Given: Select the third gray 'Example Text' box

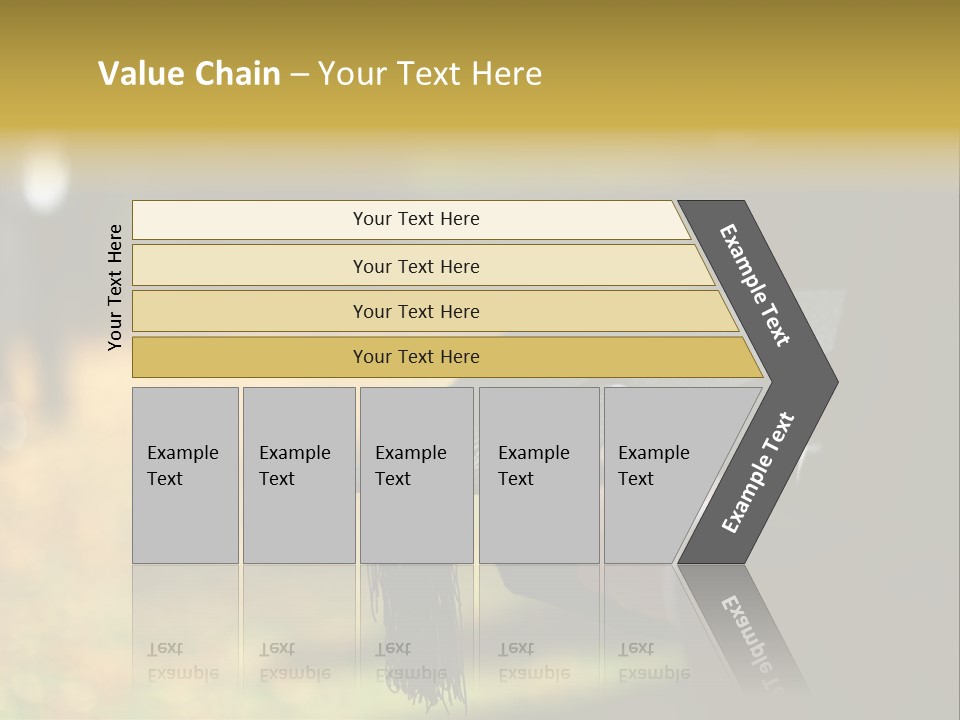Looking at the screenshot, I should (x=416, y=475).
